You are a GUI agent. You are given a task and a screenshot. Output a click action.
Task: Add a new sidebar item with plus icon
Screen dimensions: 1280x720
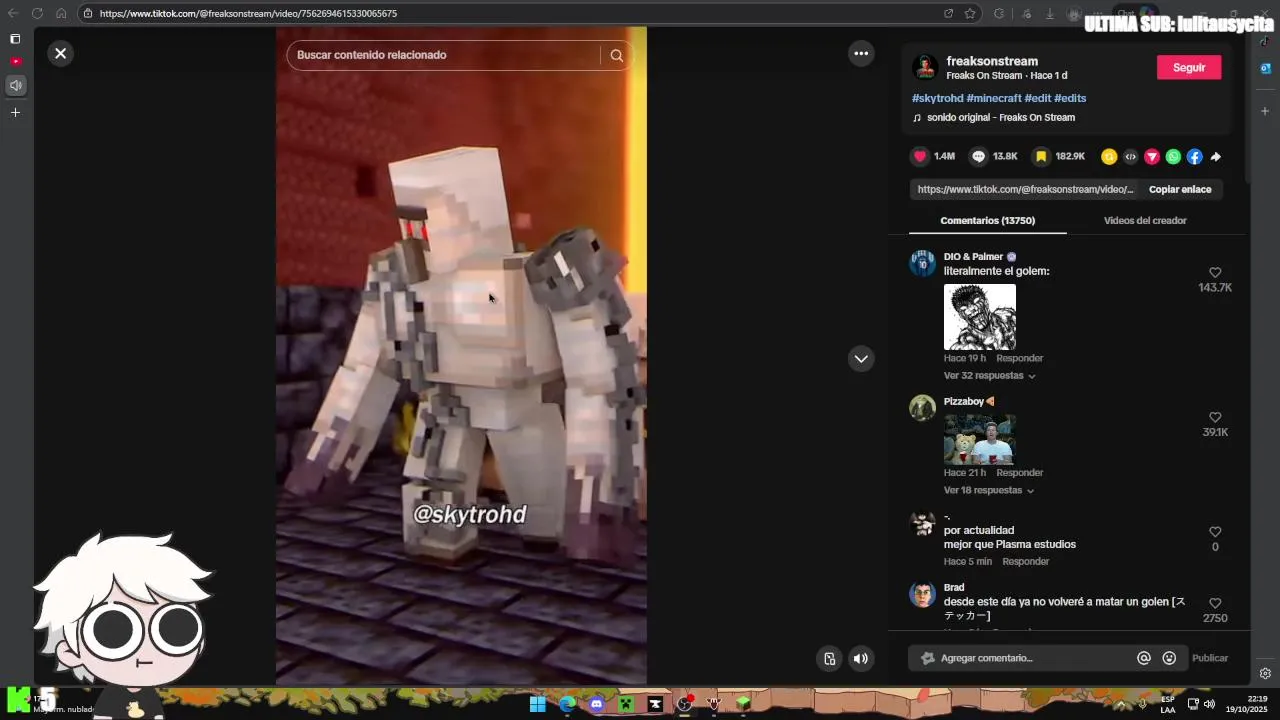pyautogui.click(x=15, y=113)
